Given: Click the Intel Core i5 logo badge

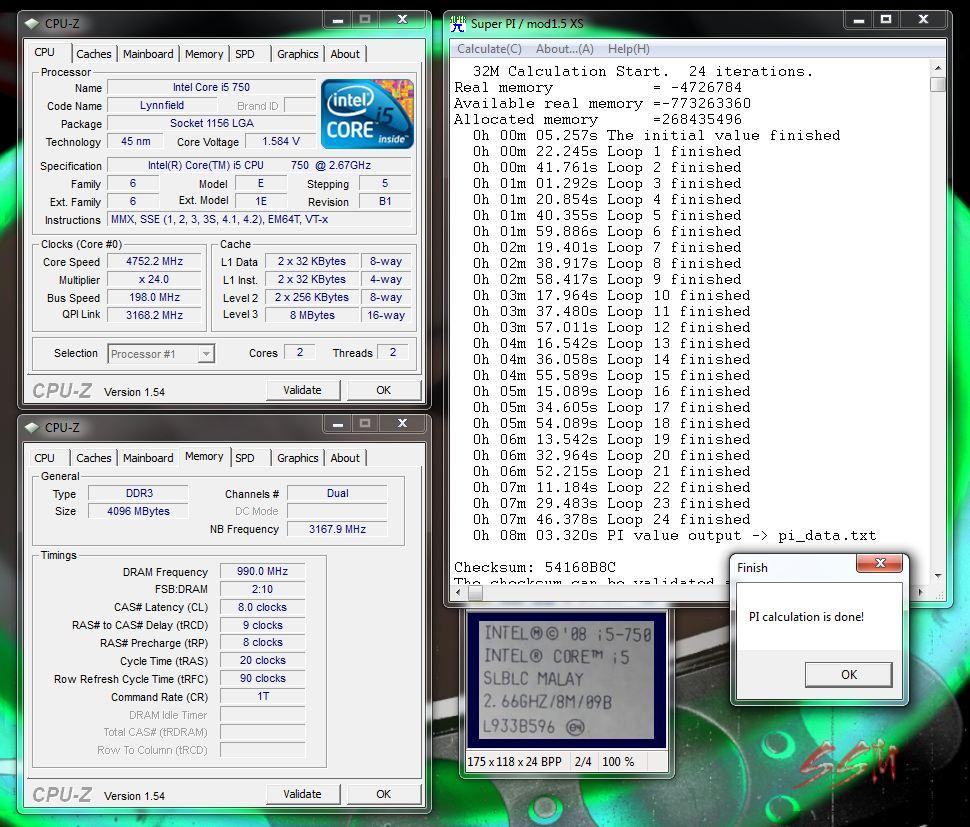Looking at the screenshot, I should coord(367,114).
